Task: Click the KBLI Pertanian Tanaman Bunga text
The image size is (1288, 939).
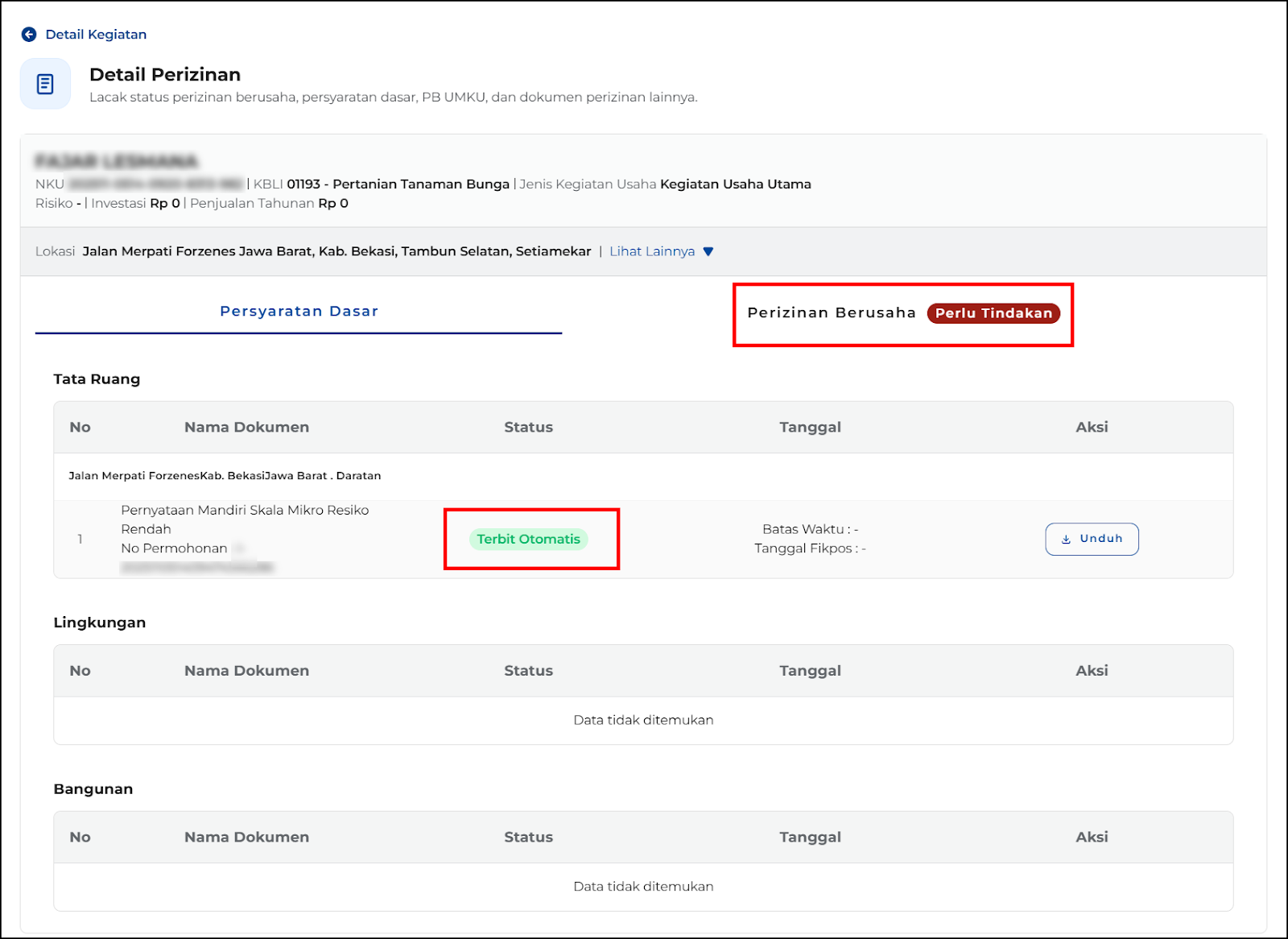Action: (398, 184)
